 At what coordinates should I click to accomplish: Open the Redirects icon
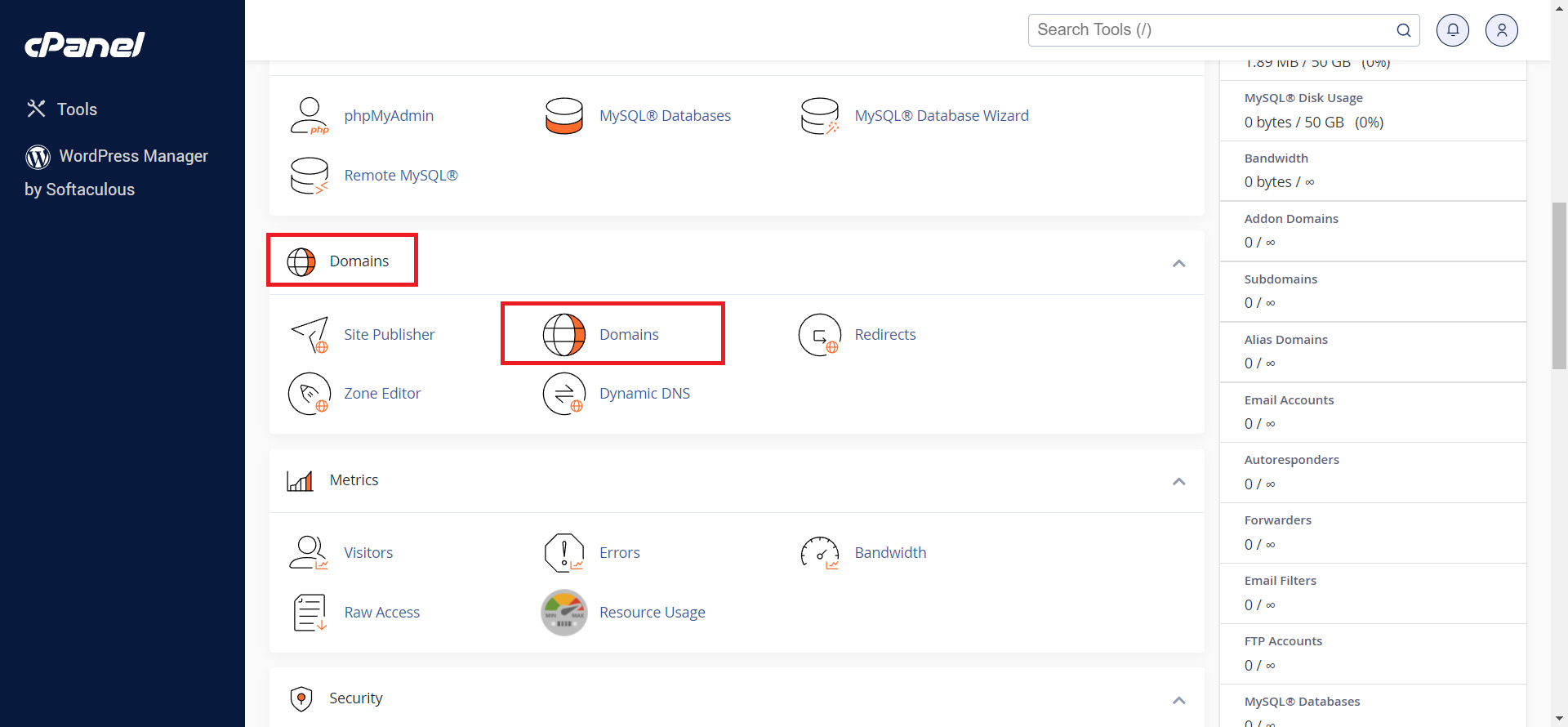820,335
